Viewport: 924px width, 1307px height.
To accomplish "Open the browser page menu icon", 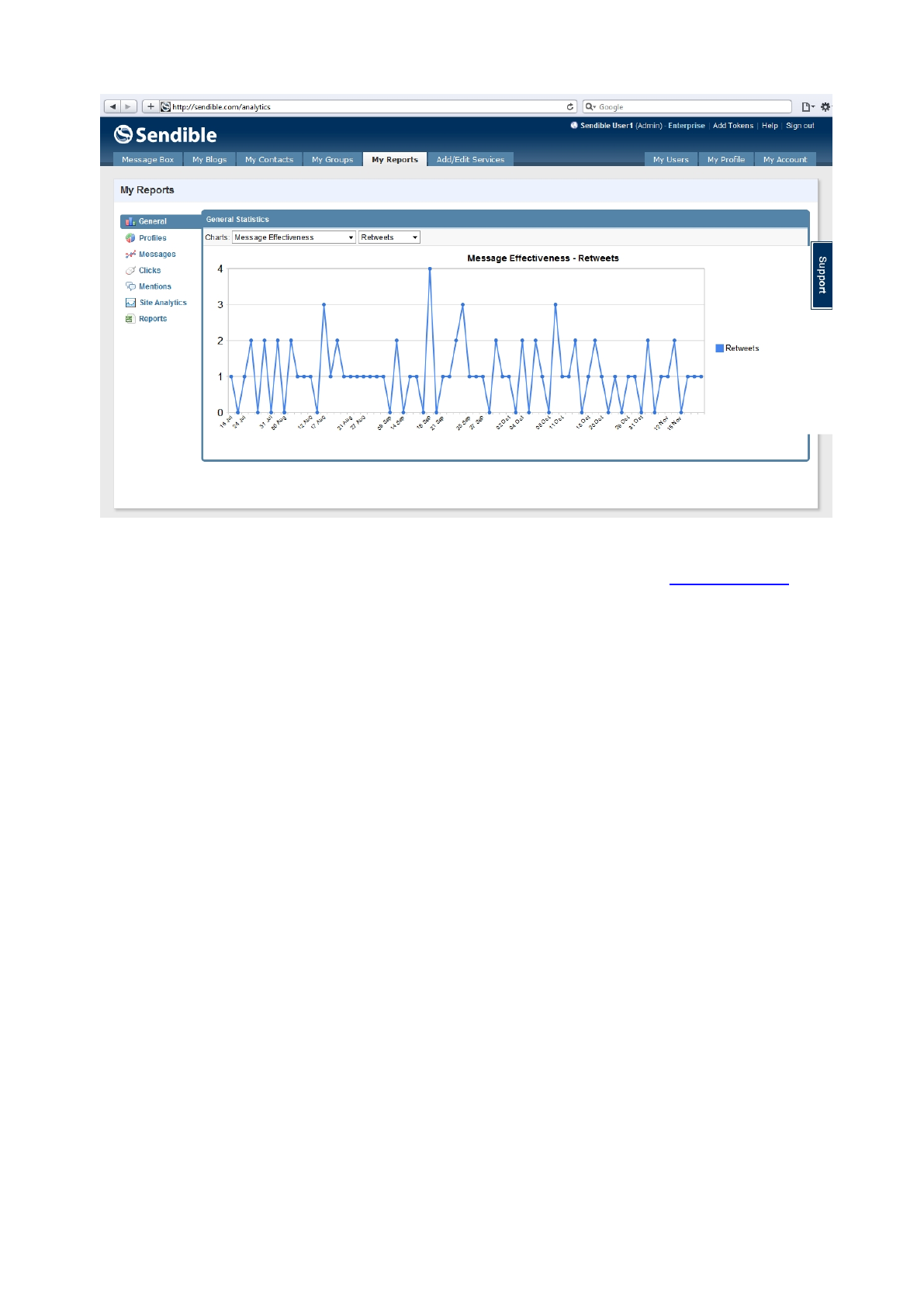I will tap(808, 107).
